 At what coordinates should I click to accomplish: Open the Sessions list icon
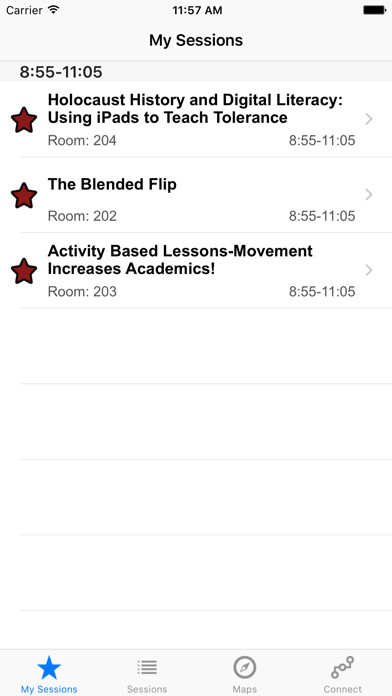click(147, 667)
